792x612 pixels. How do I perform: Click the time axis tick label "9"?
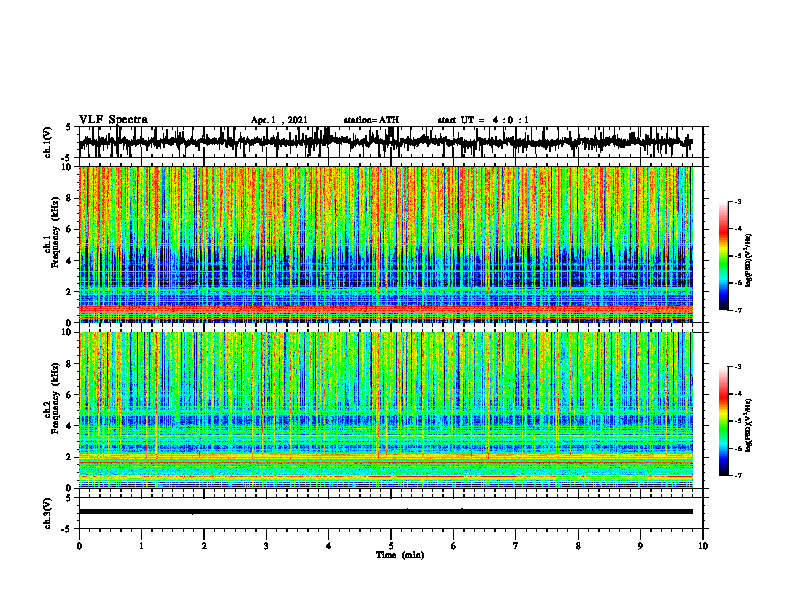(x=640, y=546)
